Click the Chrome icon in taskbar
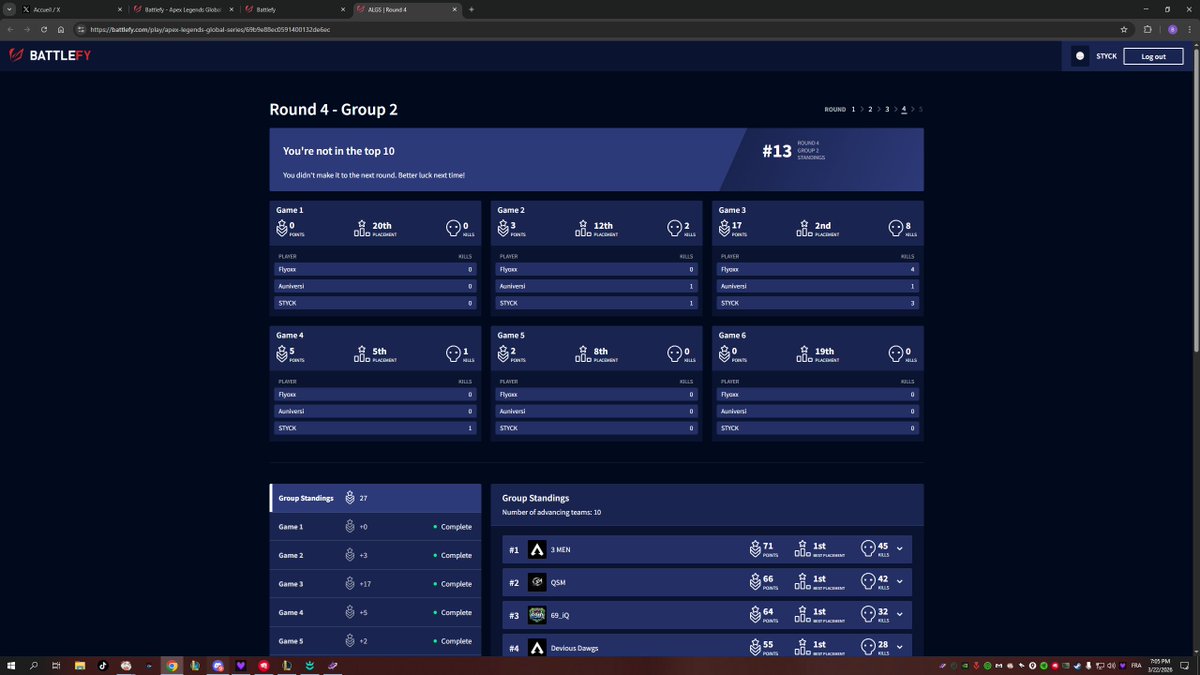This screenshot has width=1200, height=675. pyautogui.click(x=171, y=665)
